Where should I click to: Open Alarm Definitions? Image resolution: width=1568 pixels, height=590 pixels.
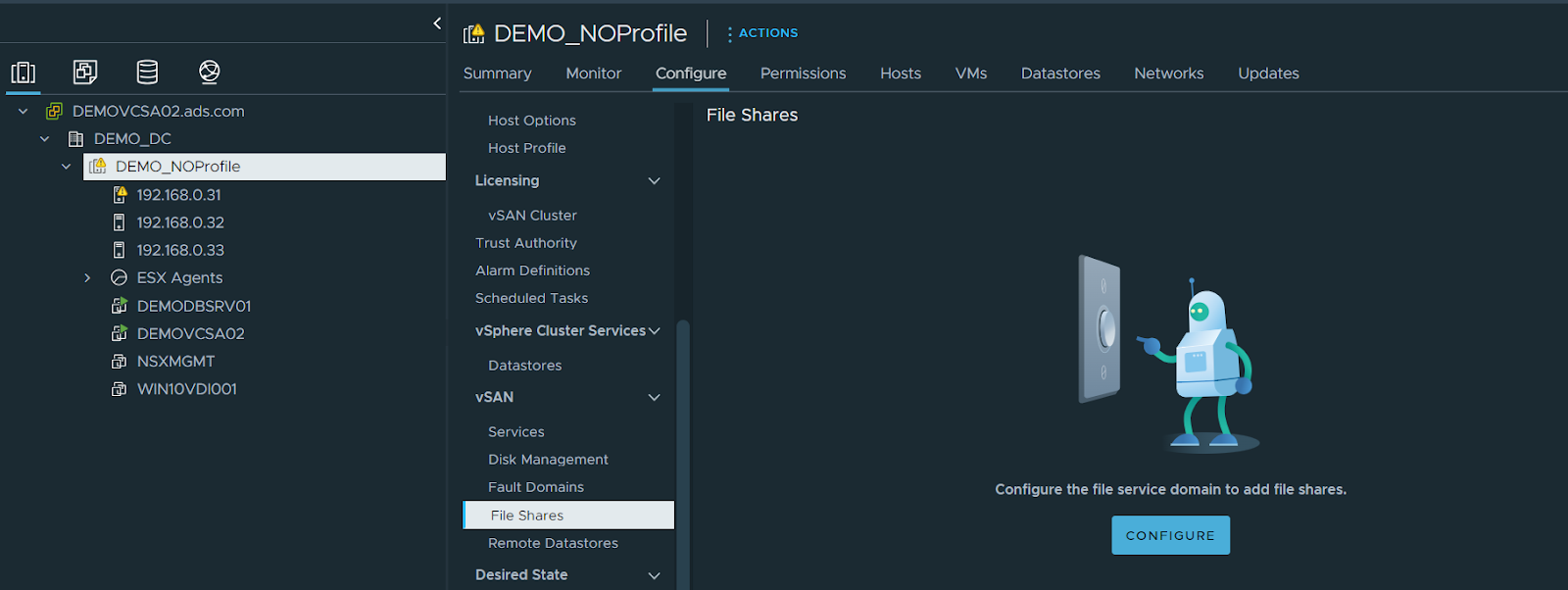[533, 270]
